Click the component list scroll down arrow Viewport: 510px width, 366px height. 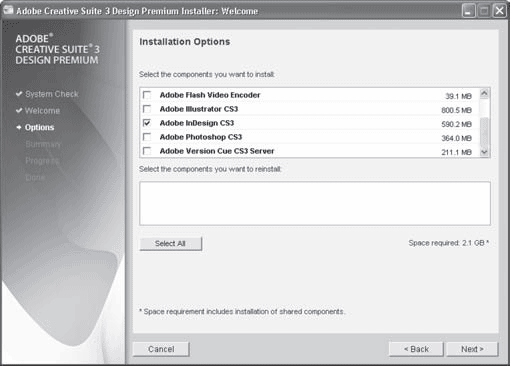(484, 152)
